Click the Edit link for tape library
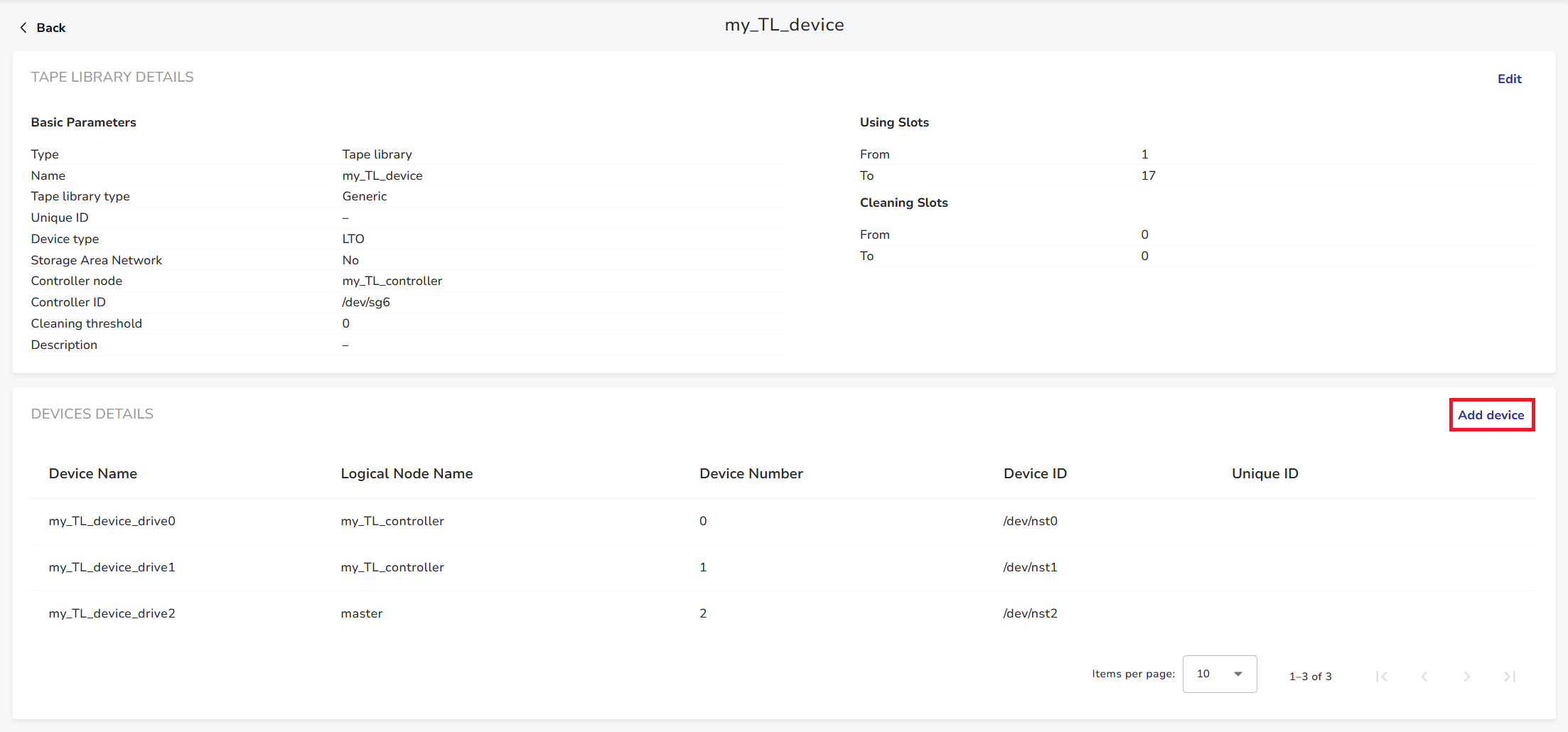The width and height of the screenshot is (1568, 732). [1509, 79]
